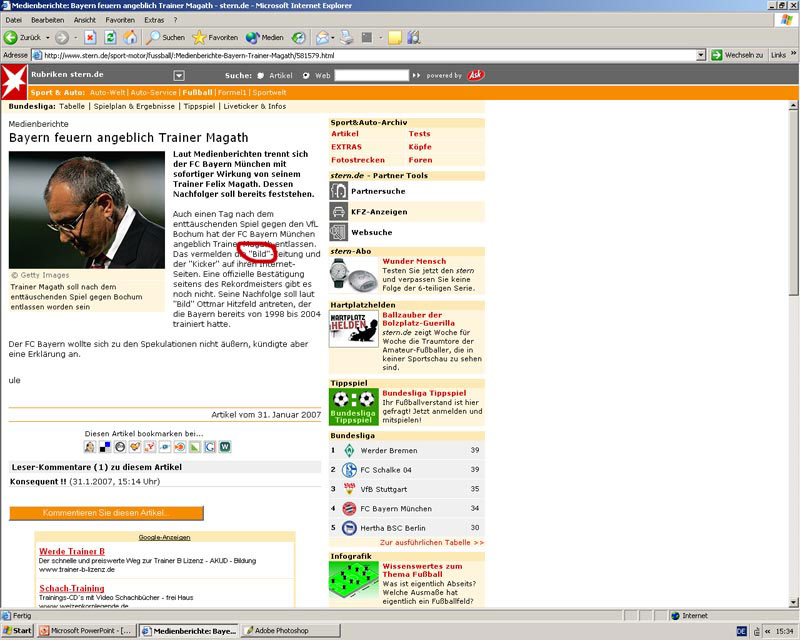Open the Bundesliga Tabelle link

click(x=72, y=106)
